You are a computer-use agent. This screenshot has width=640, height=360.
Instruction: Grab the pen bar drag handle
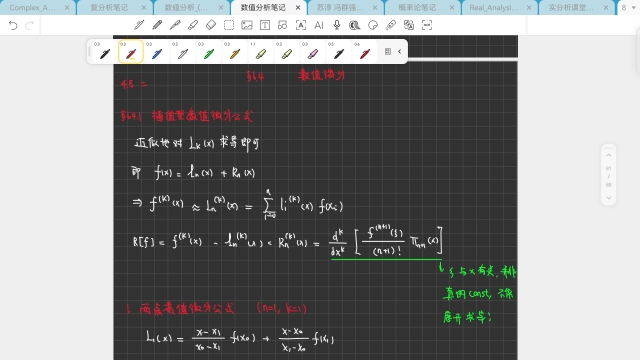coord(89,52)
